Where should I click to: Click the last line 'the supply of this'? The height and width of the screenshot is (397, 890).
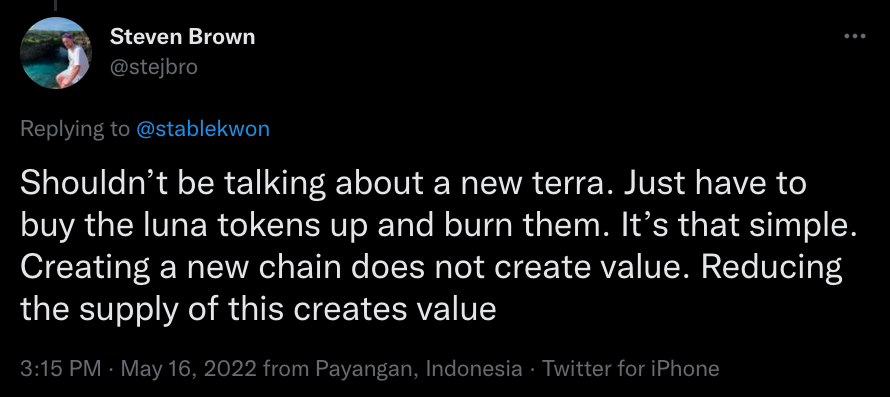click(258, 310)
